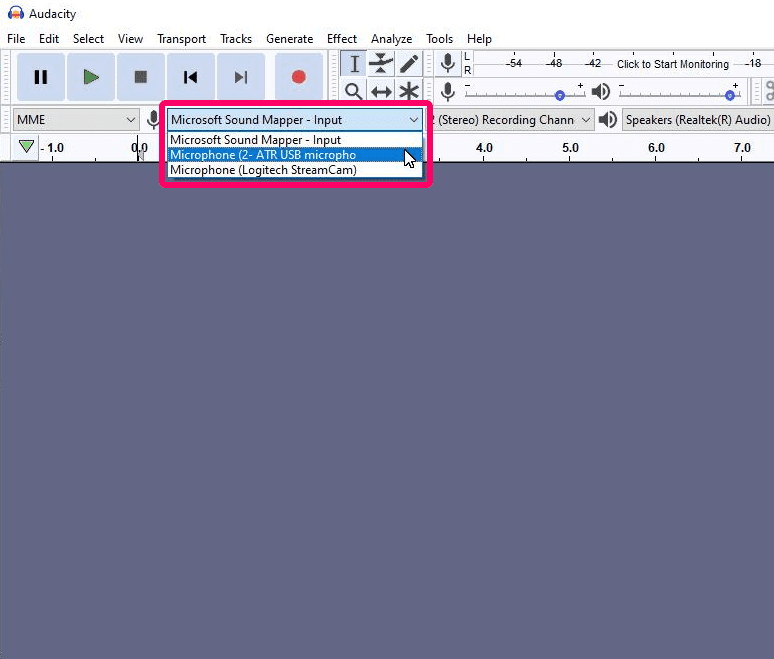Click the playback volume speaker icon
774x659 pixels.
(601, 91)
